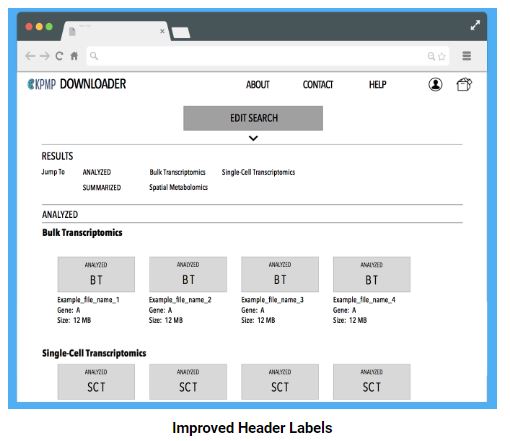This screenshot has width=510, height=441.
Task: Expand the chevron below Edit Search
Action: point(253,138)
